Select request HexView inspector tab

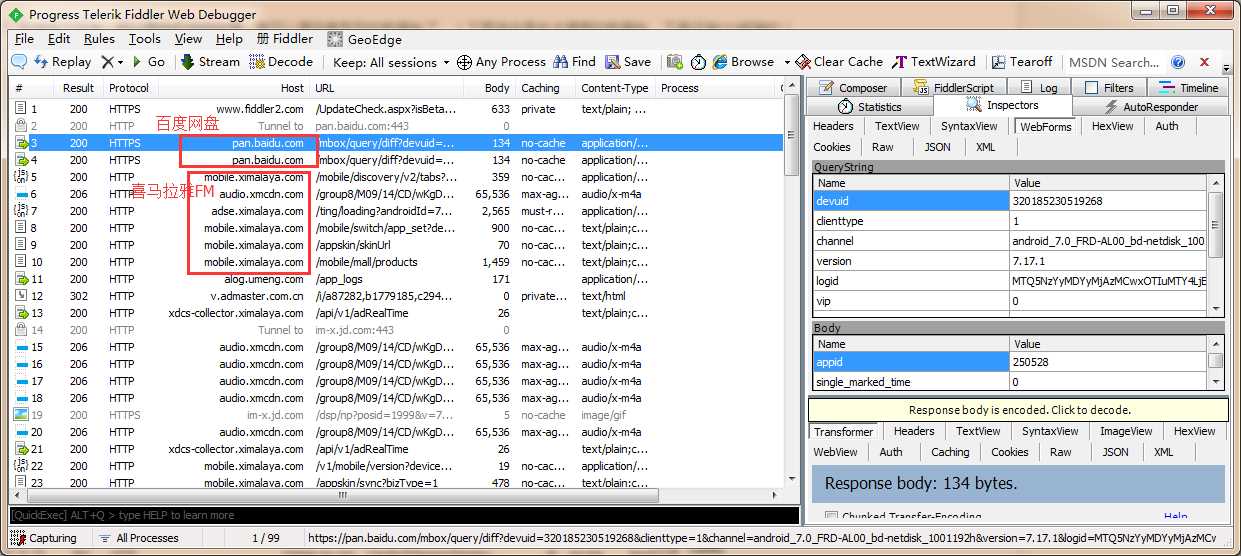(1112, 126)
